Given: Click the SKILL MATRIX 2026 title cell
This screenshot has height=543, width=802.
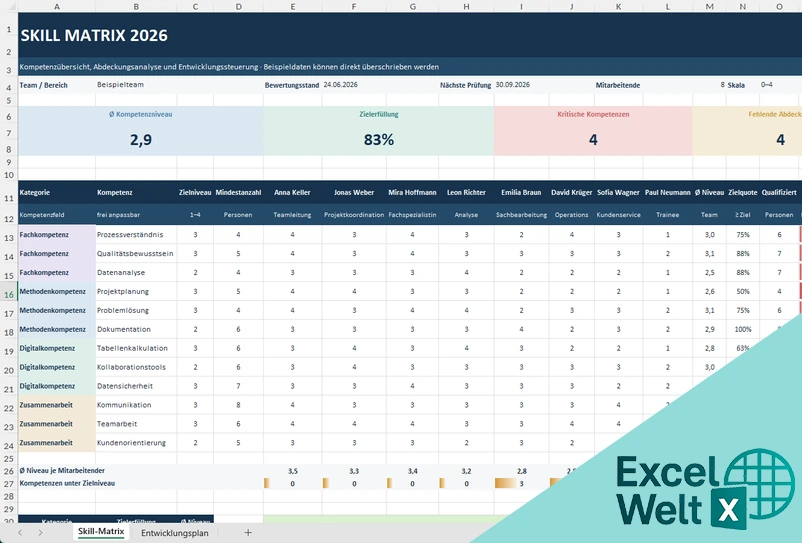Looking at the screenshot, I should [x=94, y=35].
